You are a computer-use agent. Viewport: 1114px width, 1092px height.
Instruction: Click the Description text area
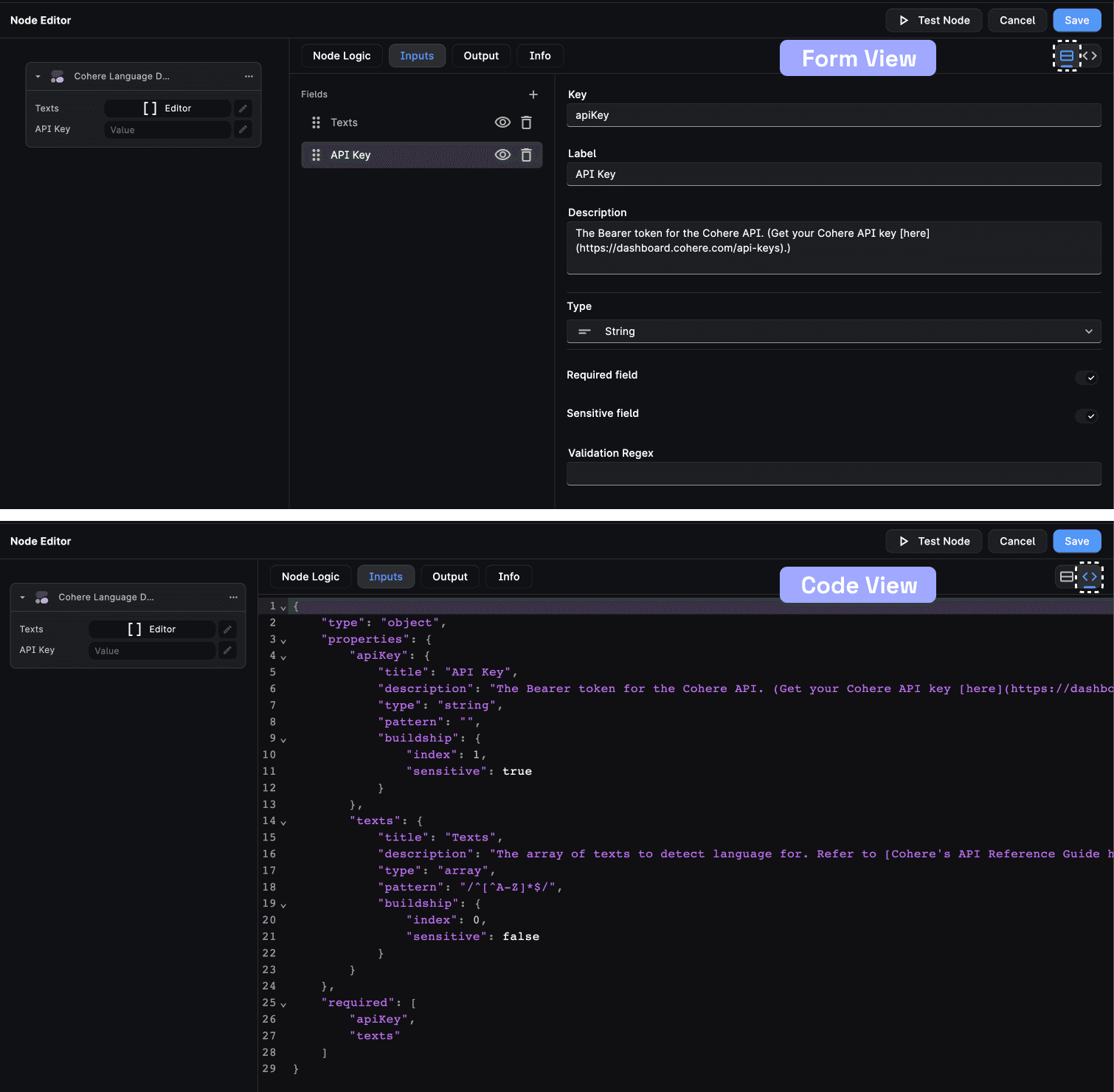click(x=834, y=248)
